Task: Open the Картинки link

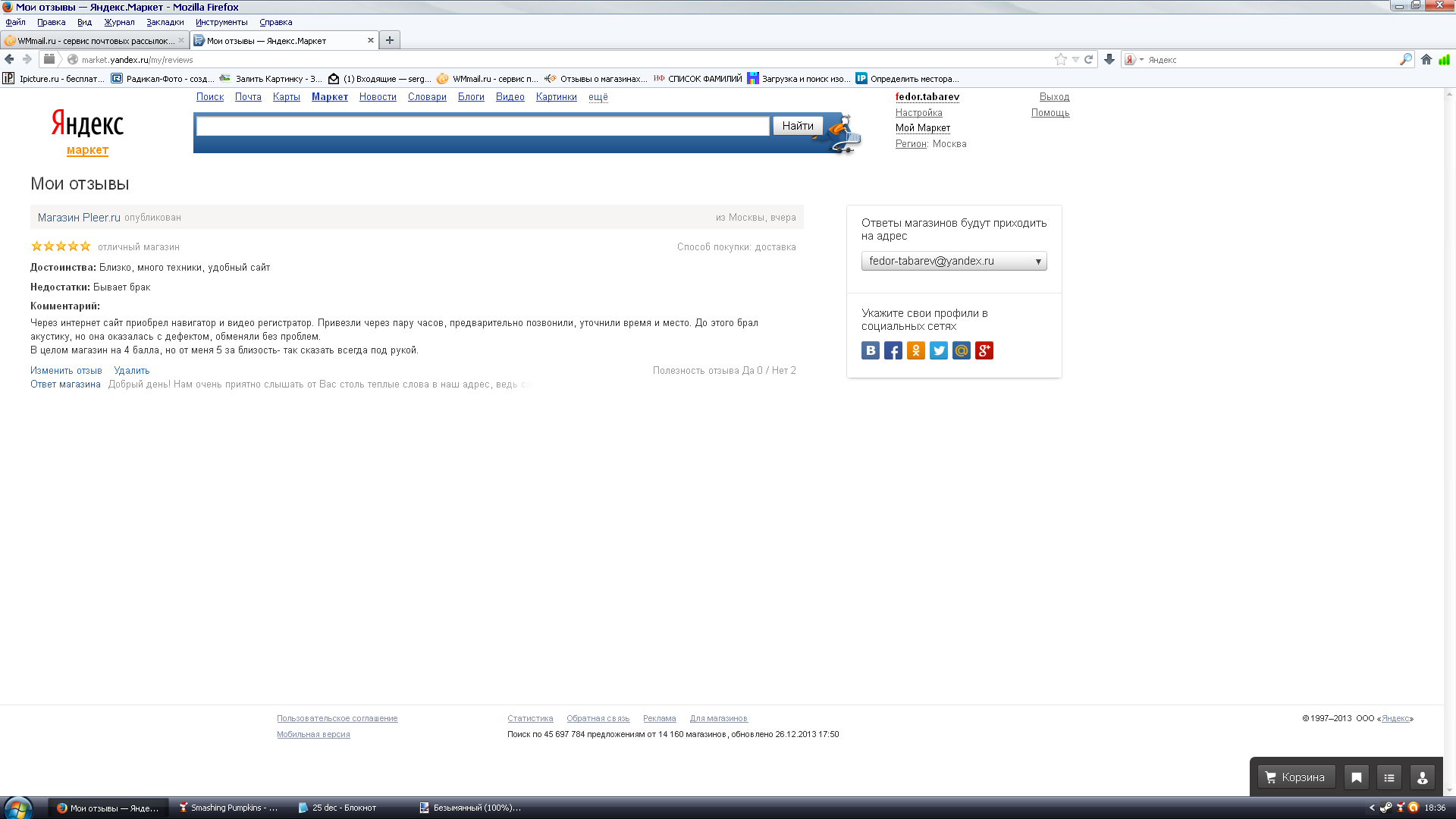Action: click(x=557, y=97)
